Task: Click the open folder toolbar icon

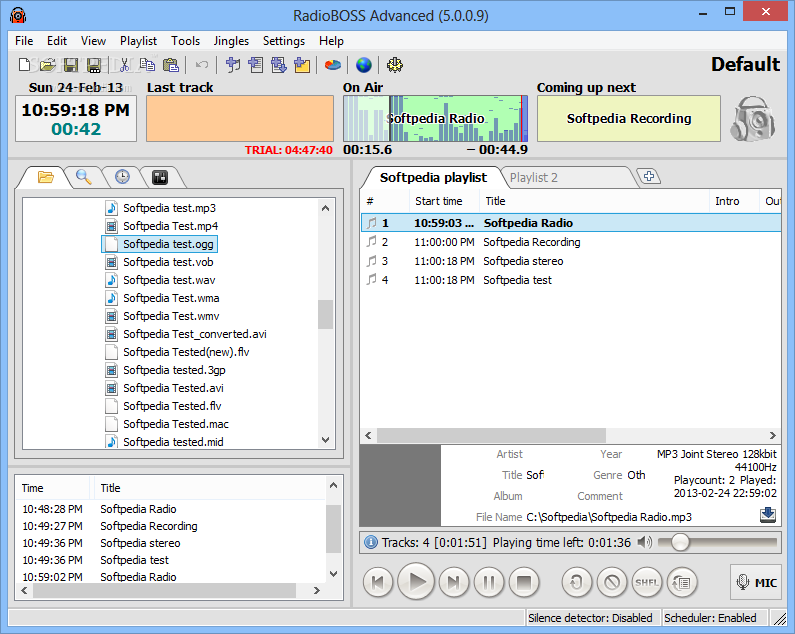Action: pos(47,65)
